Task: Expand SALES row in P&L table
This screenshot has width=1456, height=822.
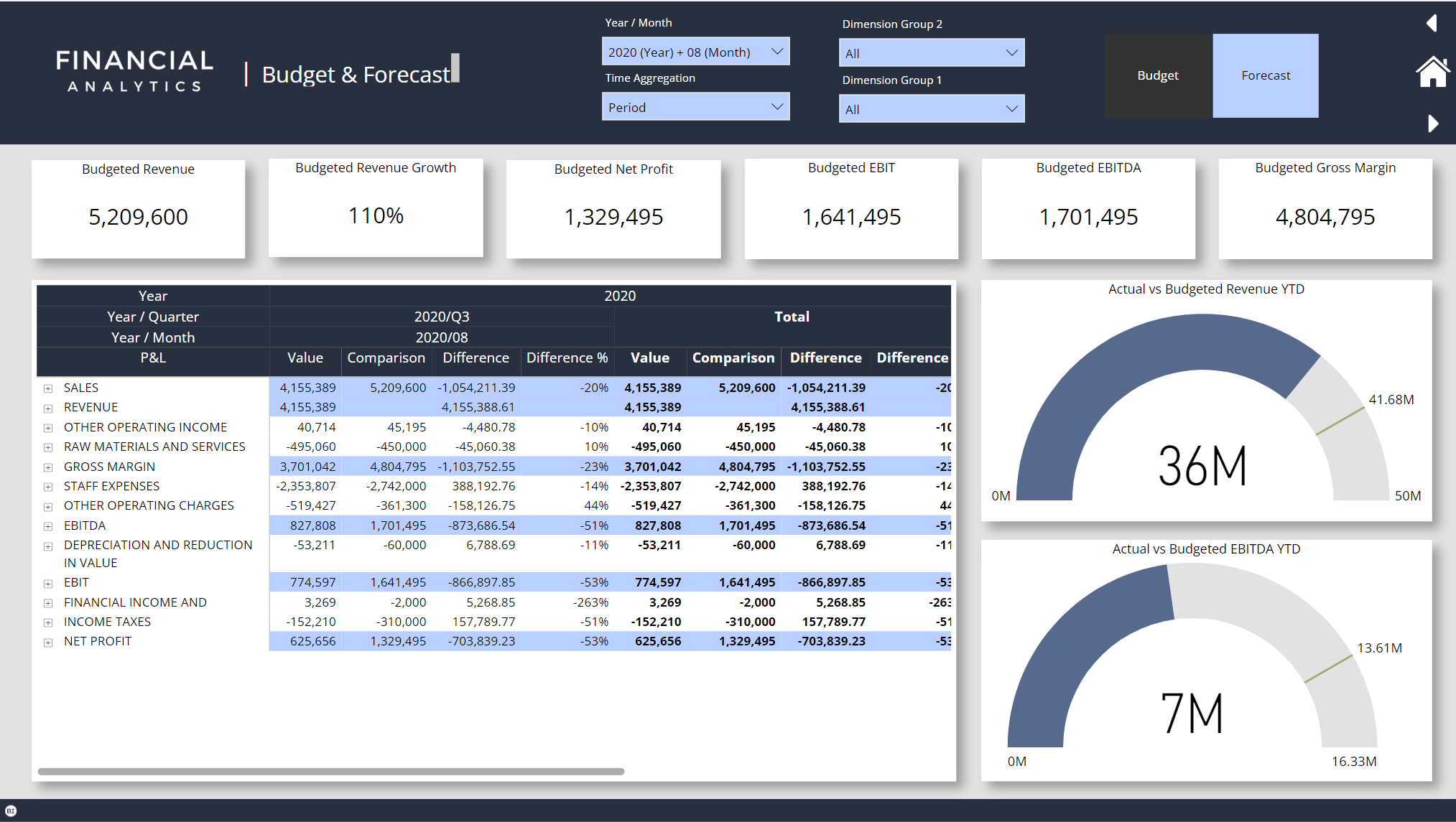Action: [x=48, y=388]
